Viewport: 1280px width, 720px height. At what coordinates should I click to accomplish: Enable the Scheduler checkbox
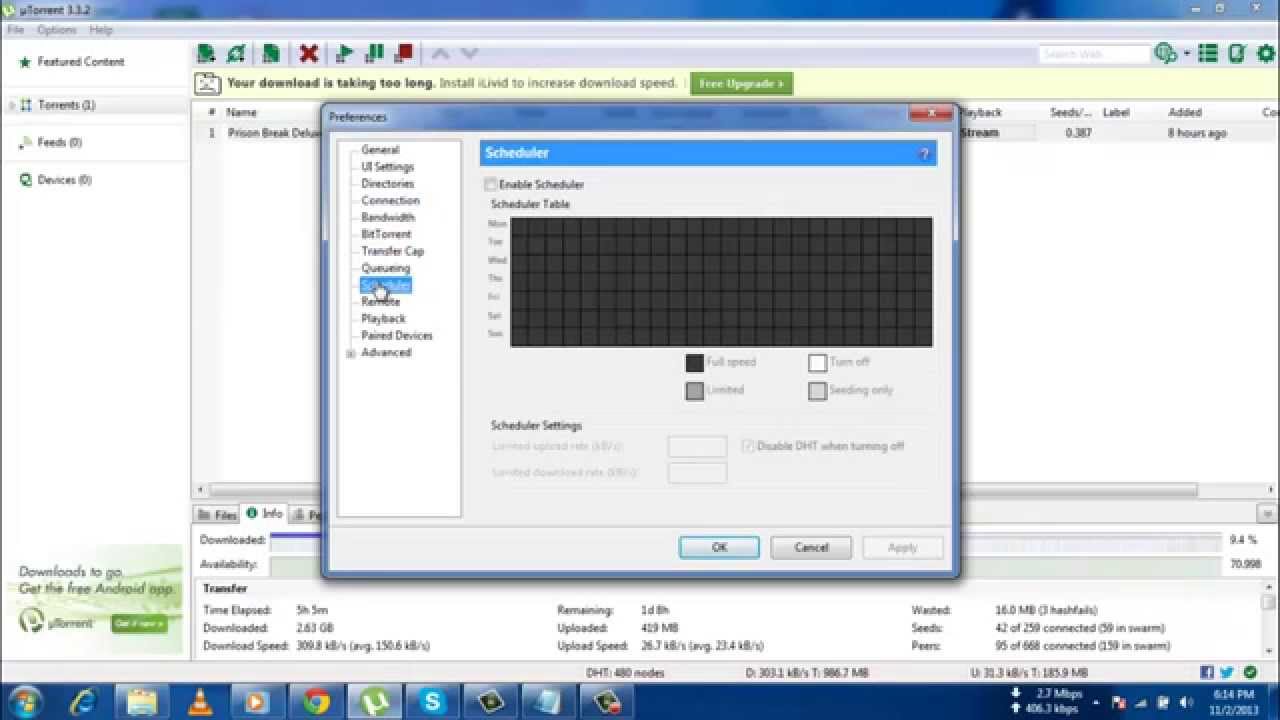490,184
